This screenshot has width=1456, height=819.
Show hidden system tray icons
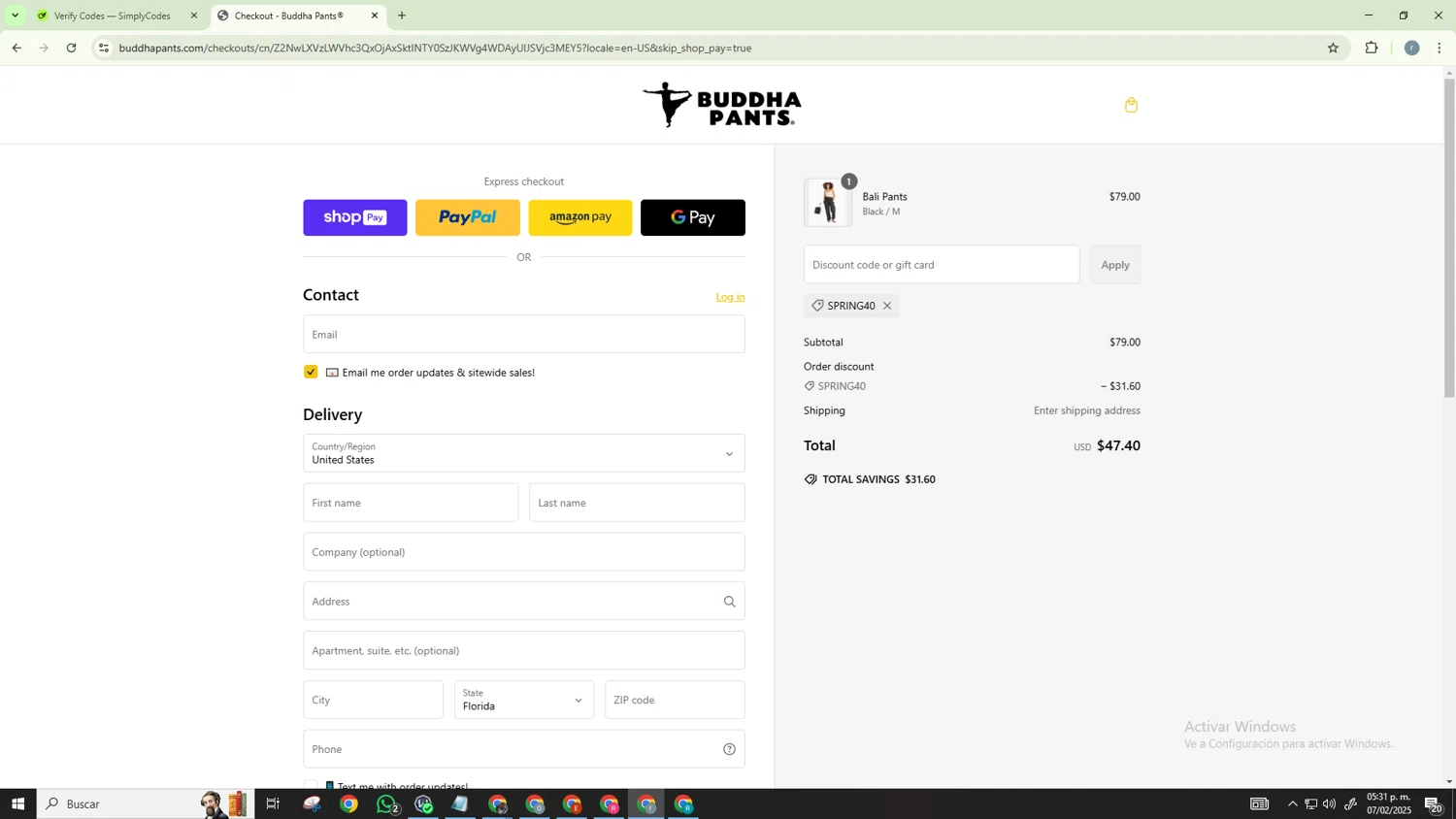click(x=1292, y=804)
